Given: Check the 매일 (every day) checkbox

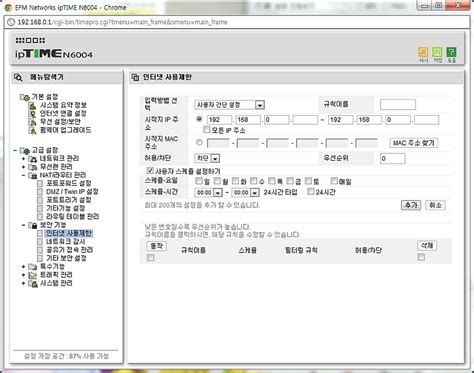Looking at the screenshot, I should [334, 181].
